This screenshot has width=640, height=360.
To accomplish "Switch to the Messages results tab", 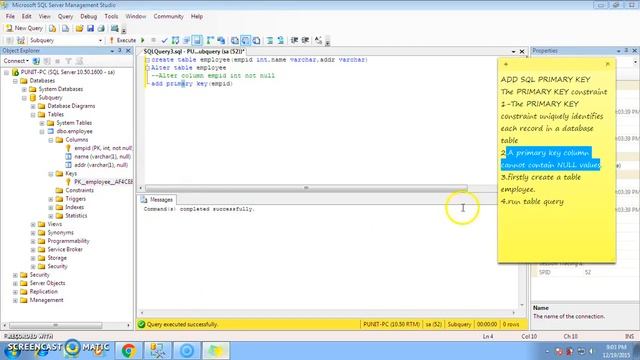I will tap(157, 200).
